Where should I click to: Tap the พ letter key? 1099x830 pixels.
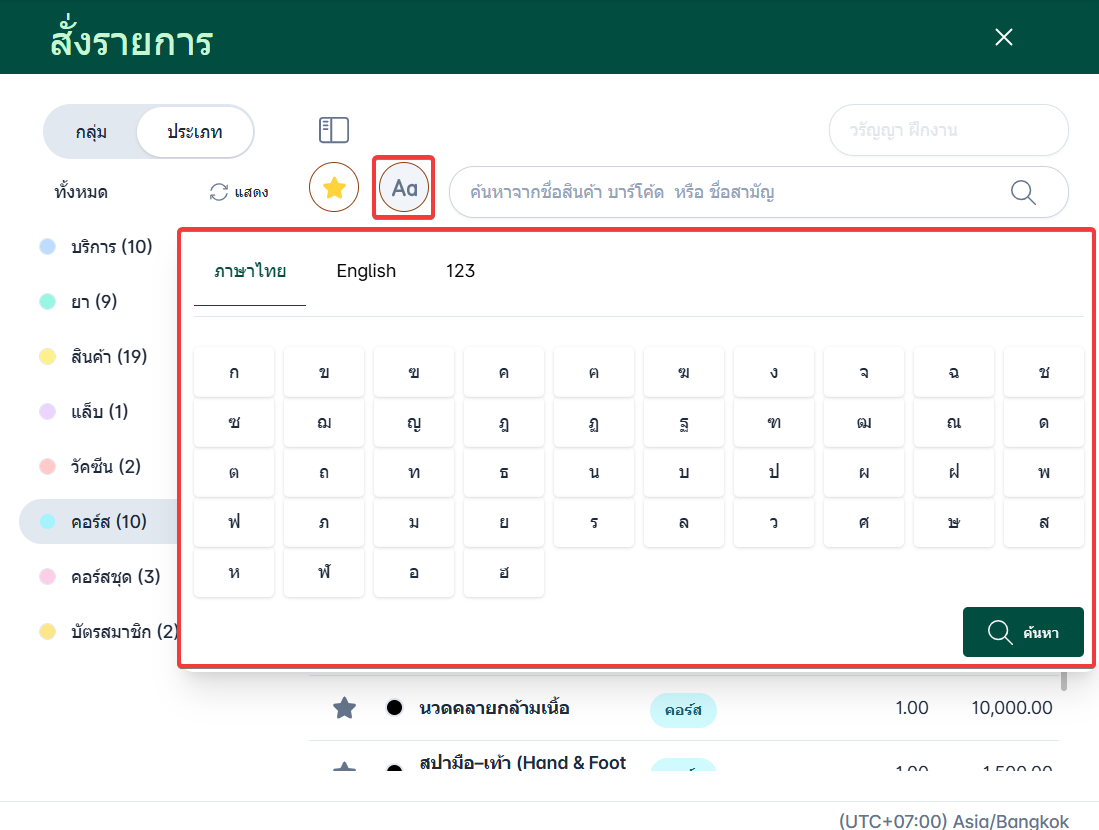pos(1044,472)
